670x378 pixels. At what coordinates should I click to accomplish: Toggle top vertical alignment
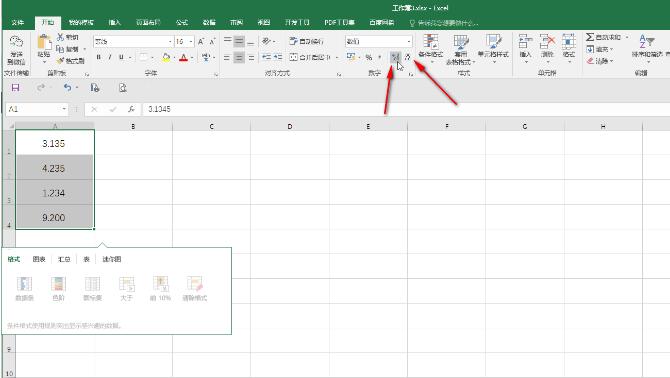tap(228, 41)
